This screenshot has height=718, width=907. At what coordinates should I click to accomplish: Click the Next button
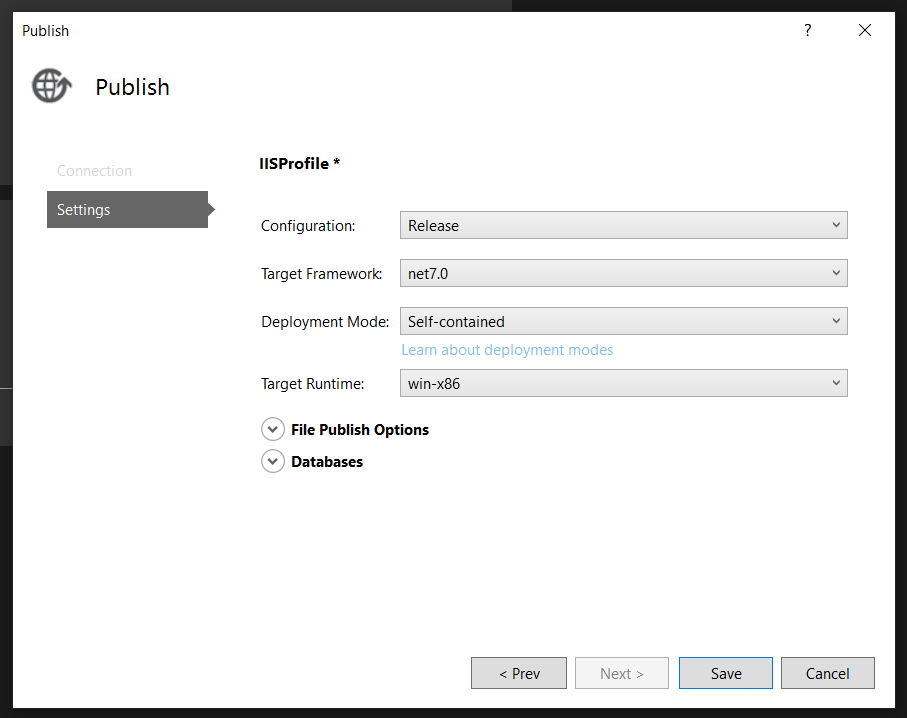coord(622,673)
